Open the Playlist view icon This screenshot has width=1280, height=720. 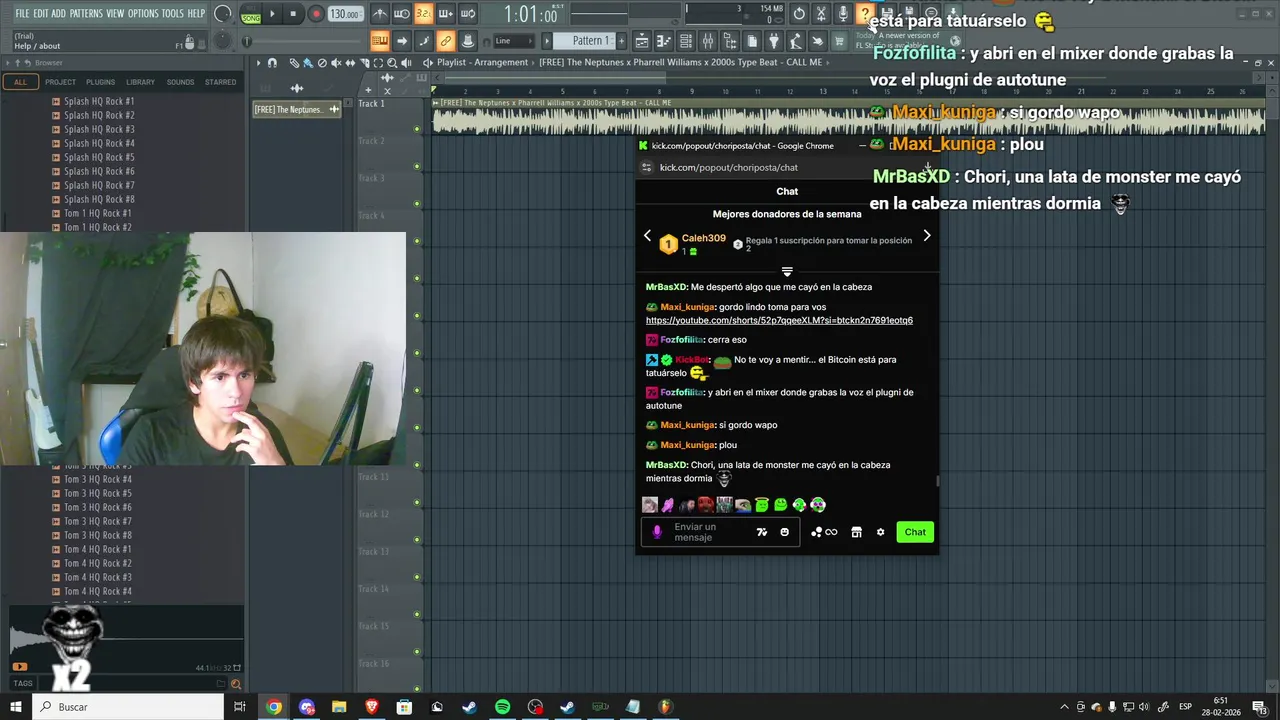point(642,41)
